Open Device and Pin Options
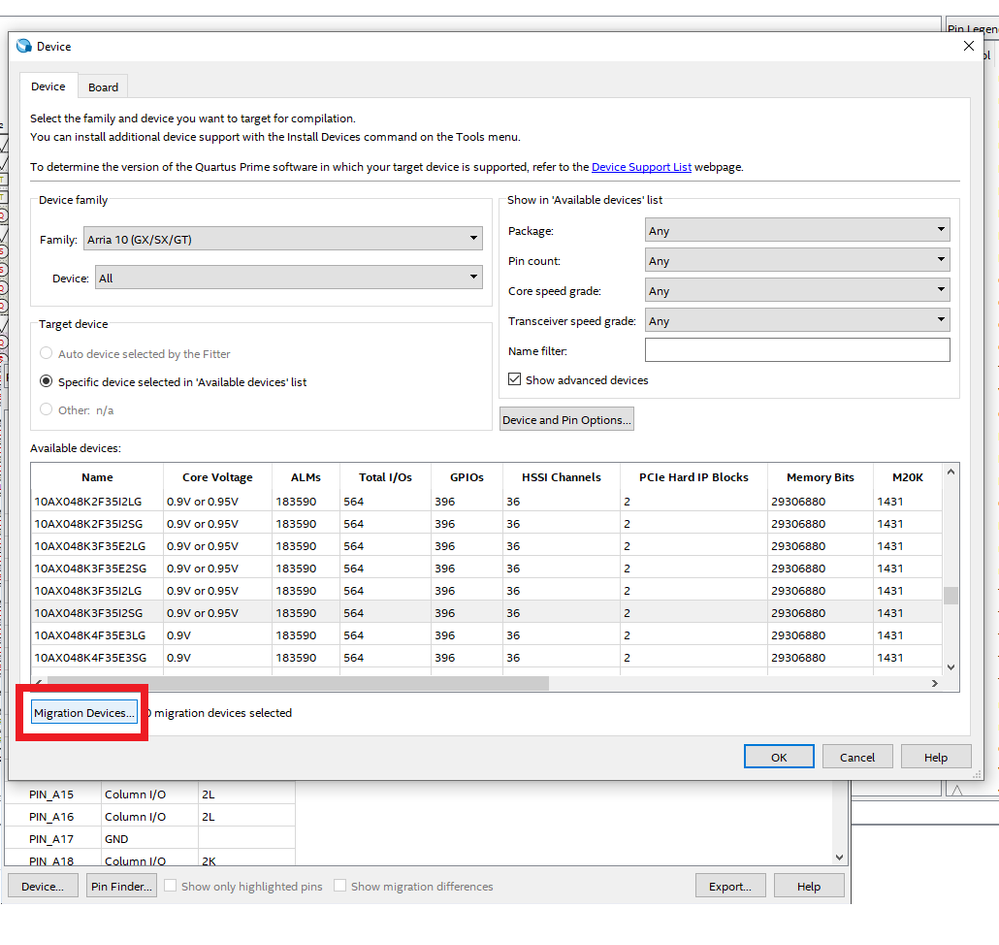 (x=566, y=419)
